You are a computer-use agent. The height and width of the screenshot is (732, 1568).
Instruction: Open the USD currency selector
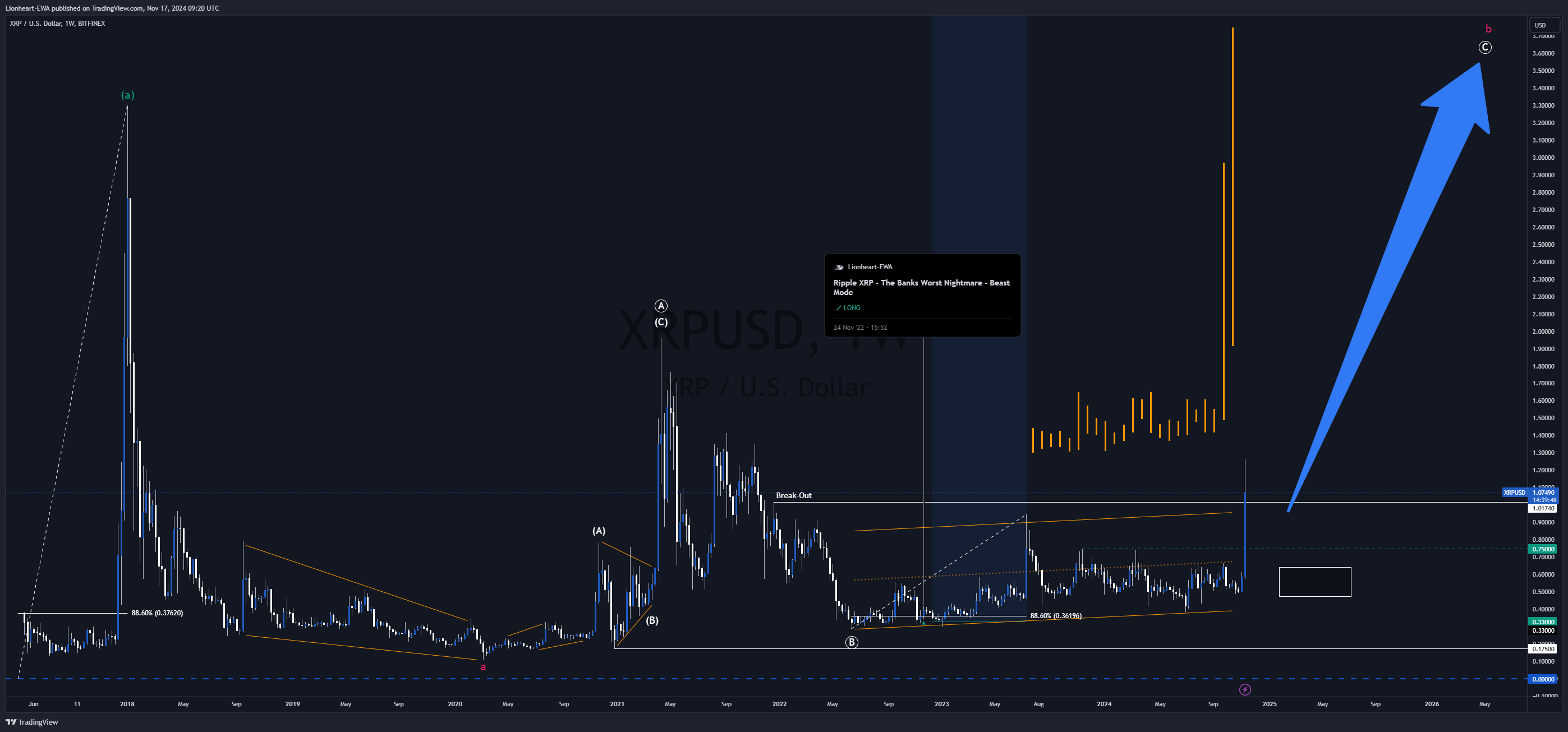point(1544,25)
